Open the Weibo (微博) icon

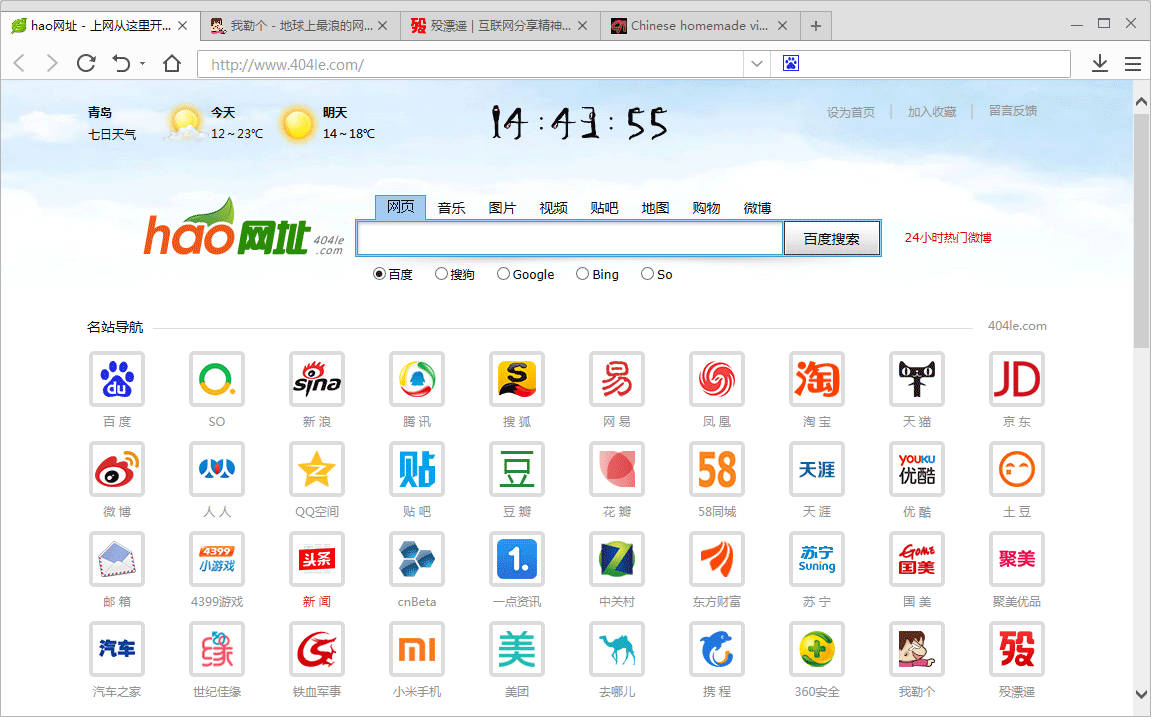click(117, 469)
